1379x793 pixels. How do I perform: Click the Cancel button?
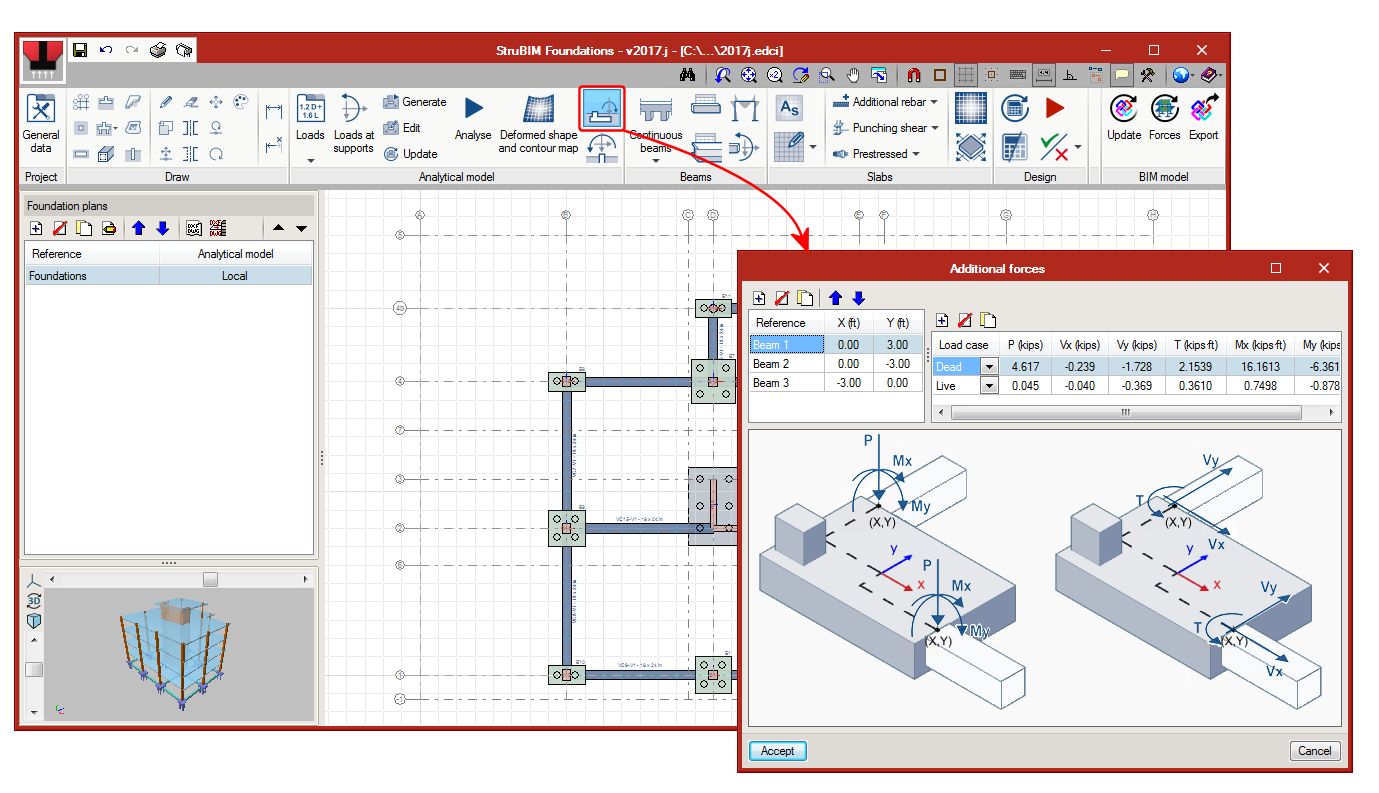point(1314,751)
